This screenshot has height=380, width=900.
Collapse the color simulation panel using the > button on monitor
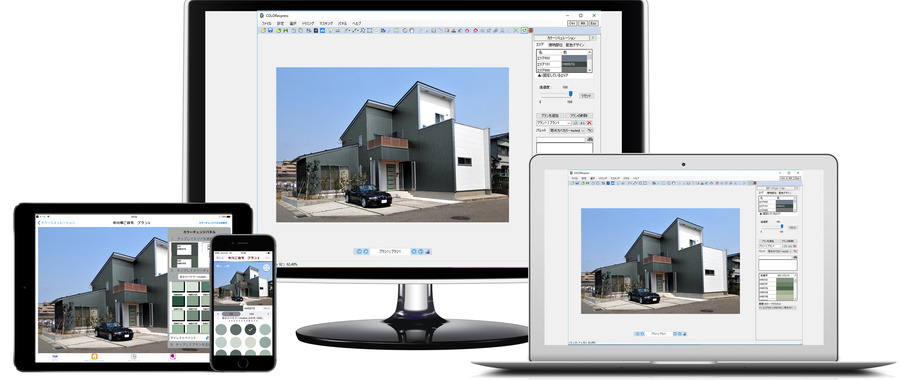[x=593, y=38]
